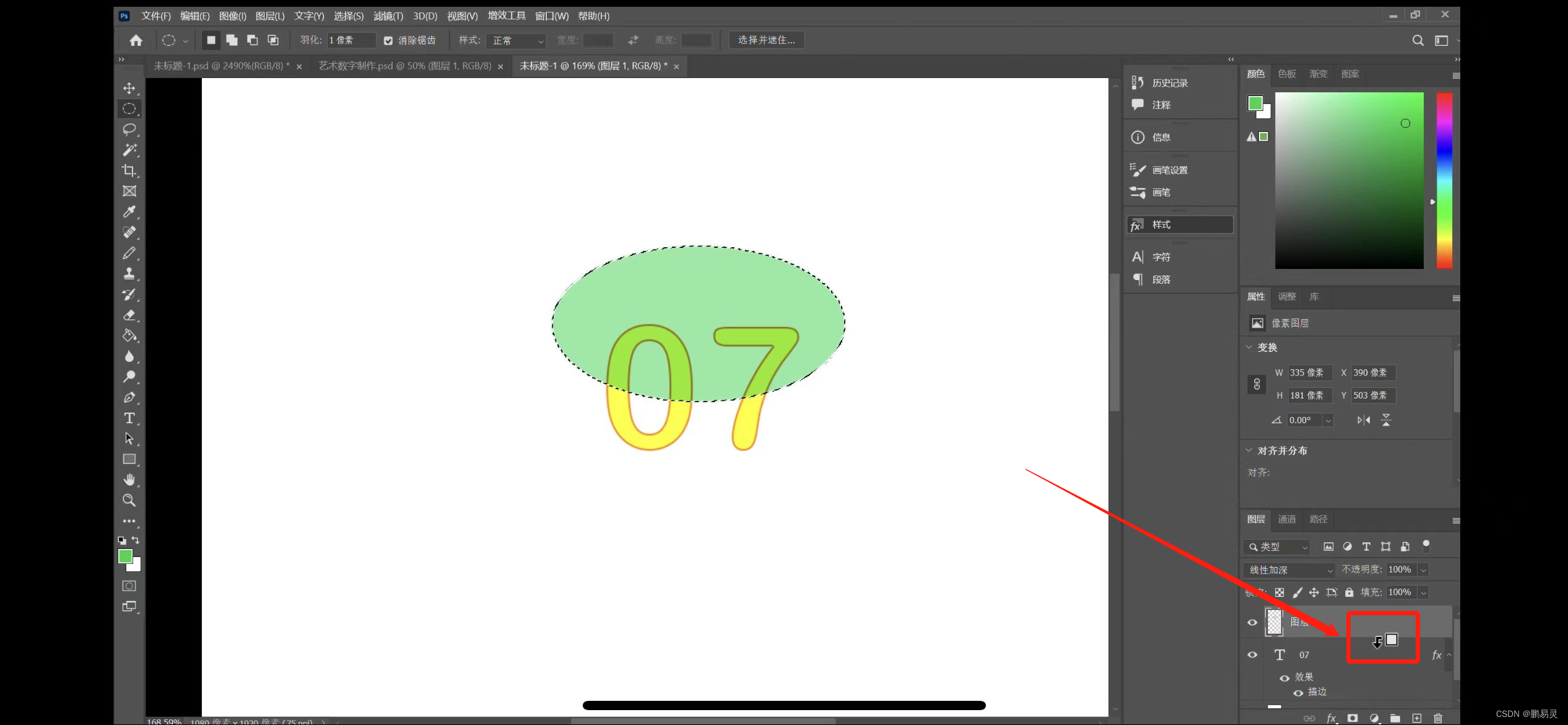
Task: Click the green foreground color swatch in toolbar
Action: click(x=125, y=556)
